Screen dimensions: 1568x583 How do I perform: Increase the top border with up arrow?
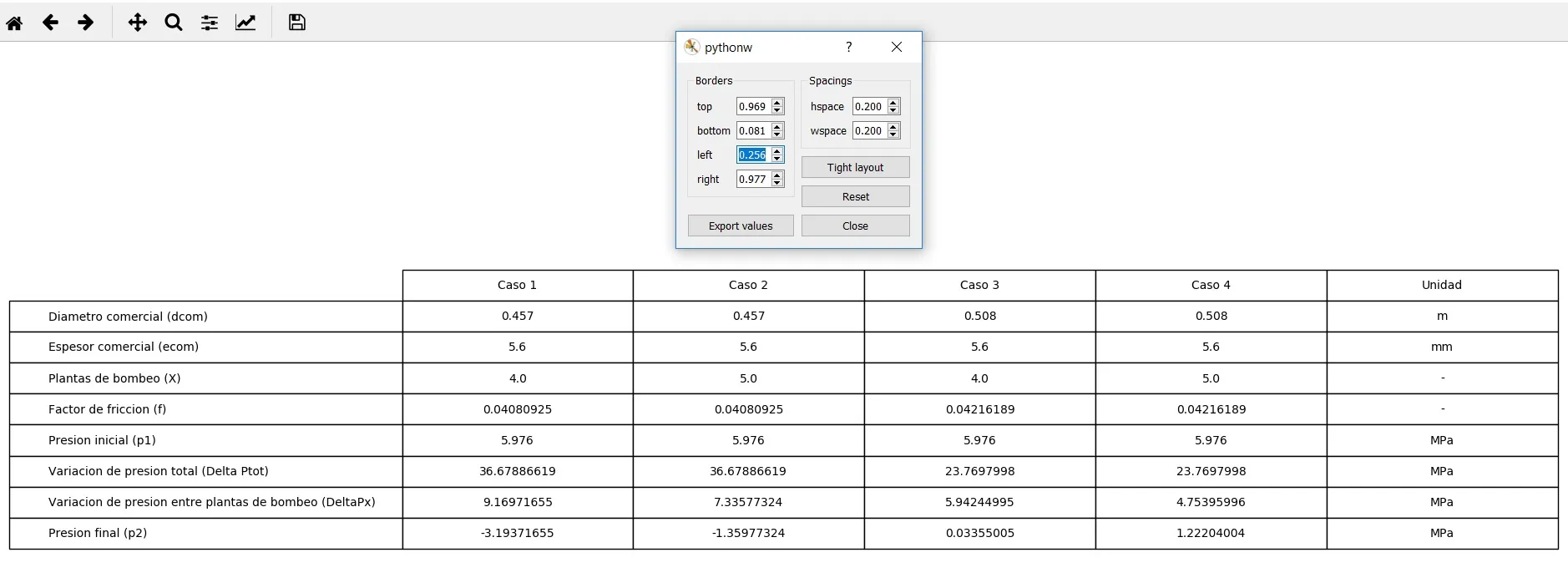coord(777,103)
